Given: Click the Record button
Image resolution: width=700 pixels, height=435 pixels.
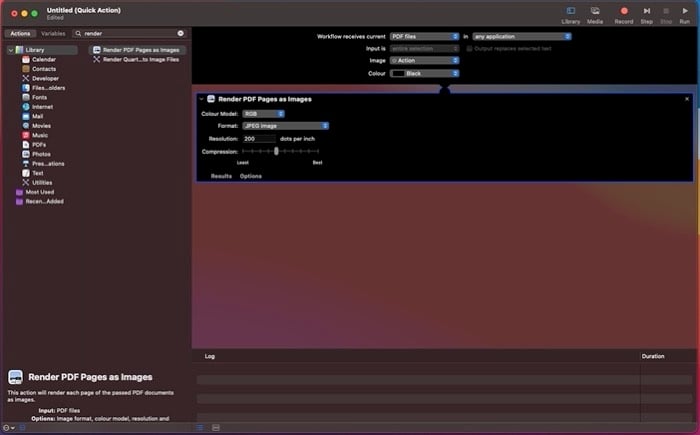Looking at the screenshot, I should pyautogui.click(x=624, y=11).
